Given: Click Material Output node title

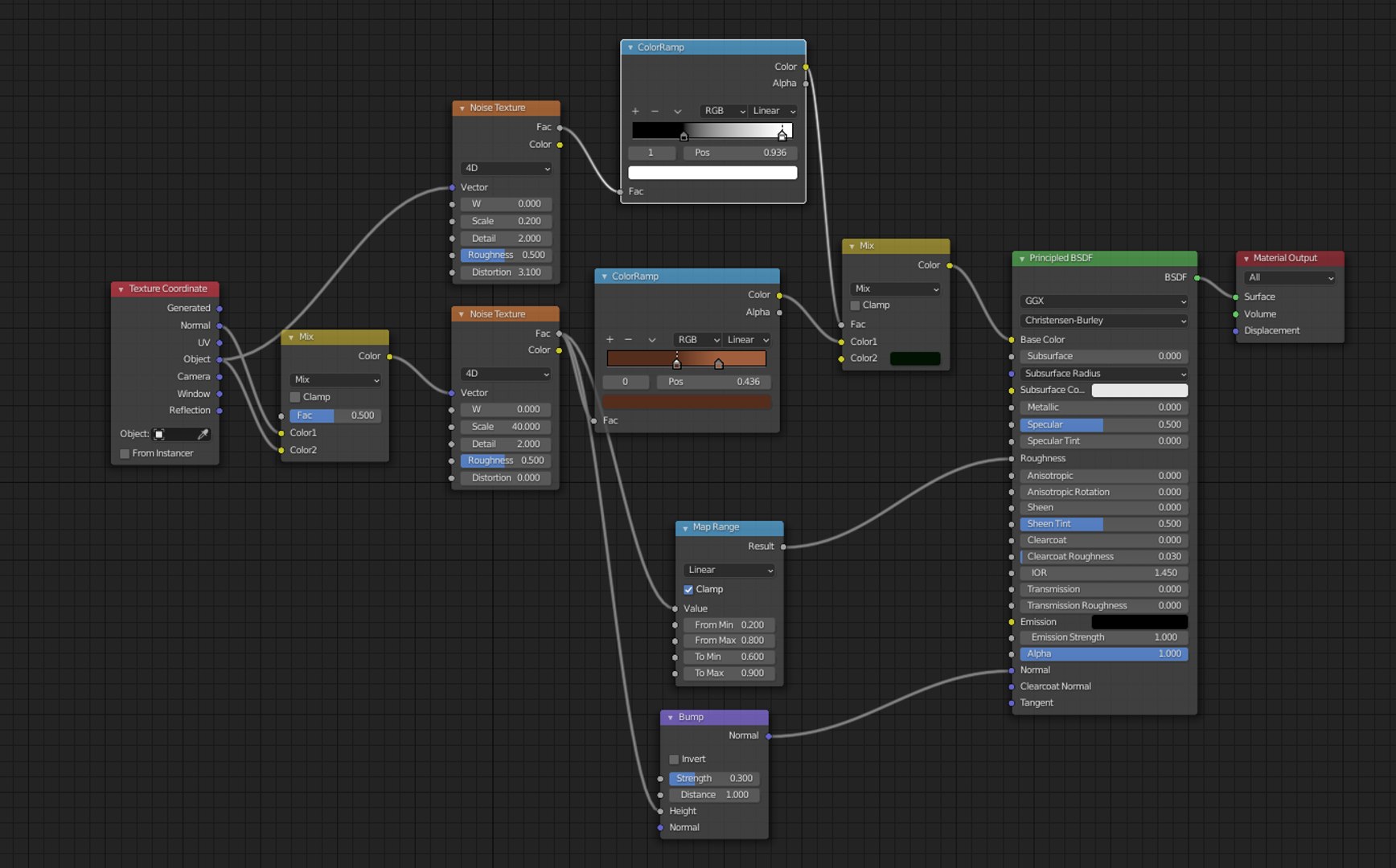Looking at the screenshot, I should pos(1285,258).
